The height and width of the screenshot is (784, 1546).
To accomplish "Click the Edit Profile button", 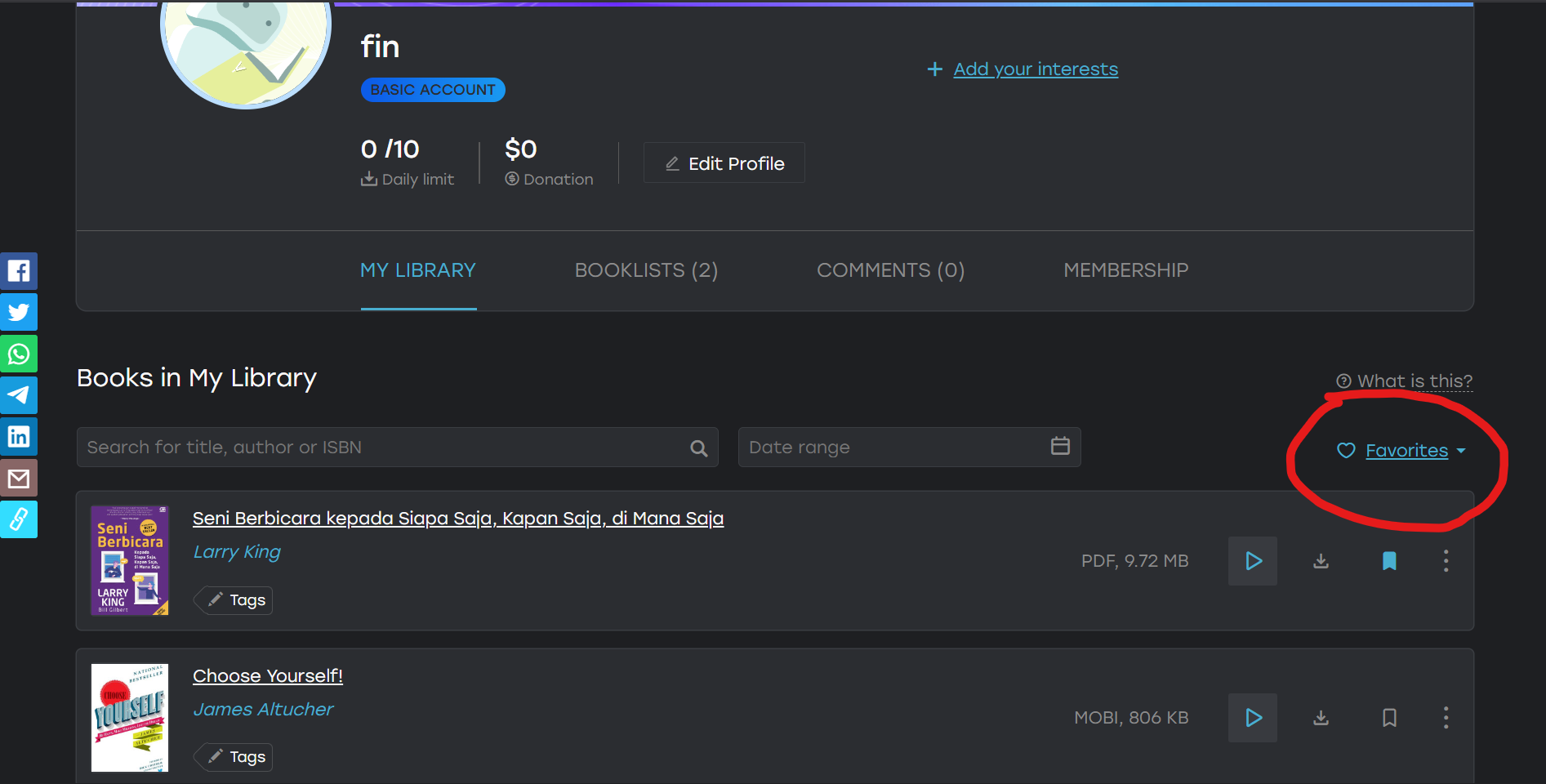I will pos(724,163).
